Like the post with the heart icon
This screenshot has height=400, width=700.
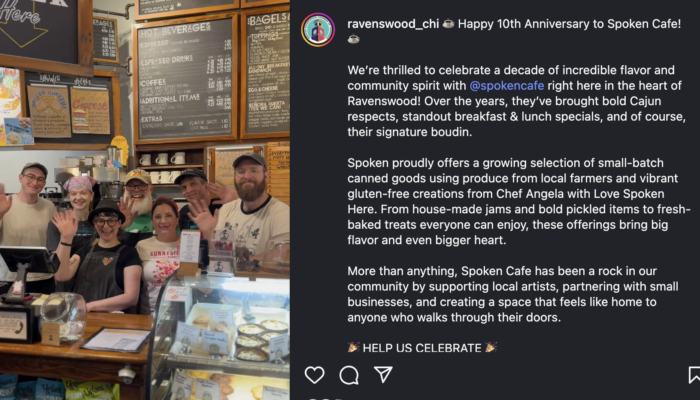pos(314,375)
